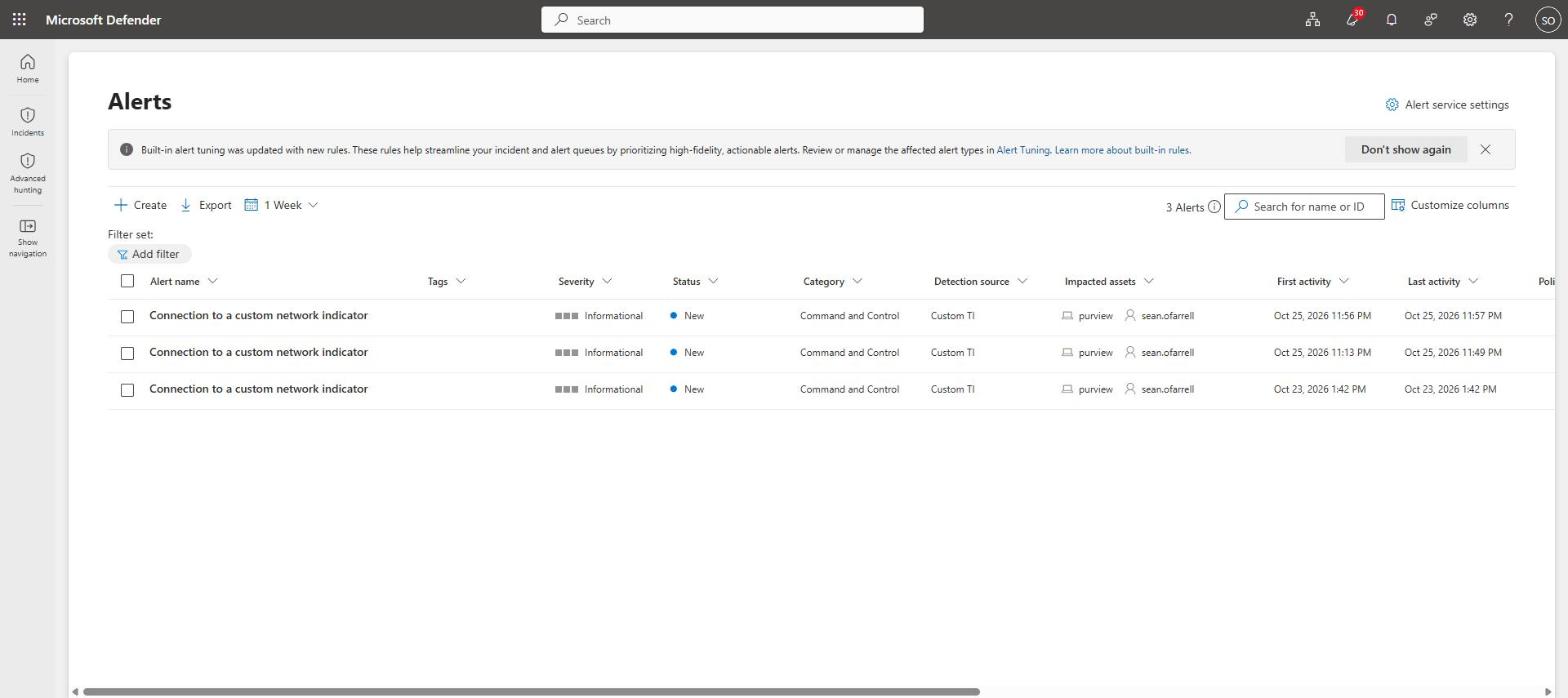The image size is (1568, 698).
Task: Click the top global Search box
Action: click(732, 20)
